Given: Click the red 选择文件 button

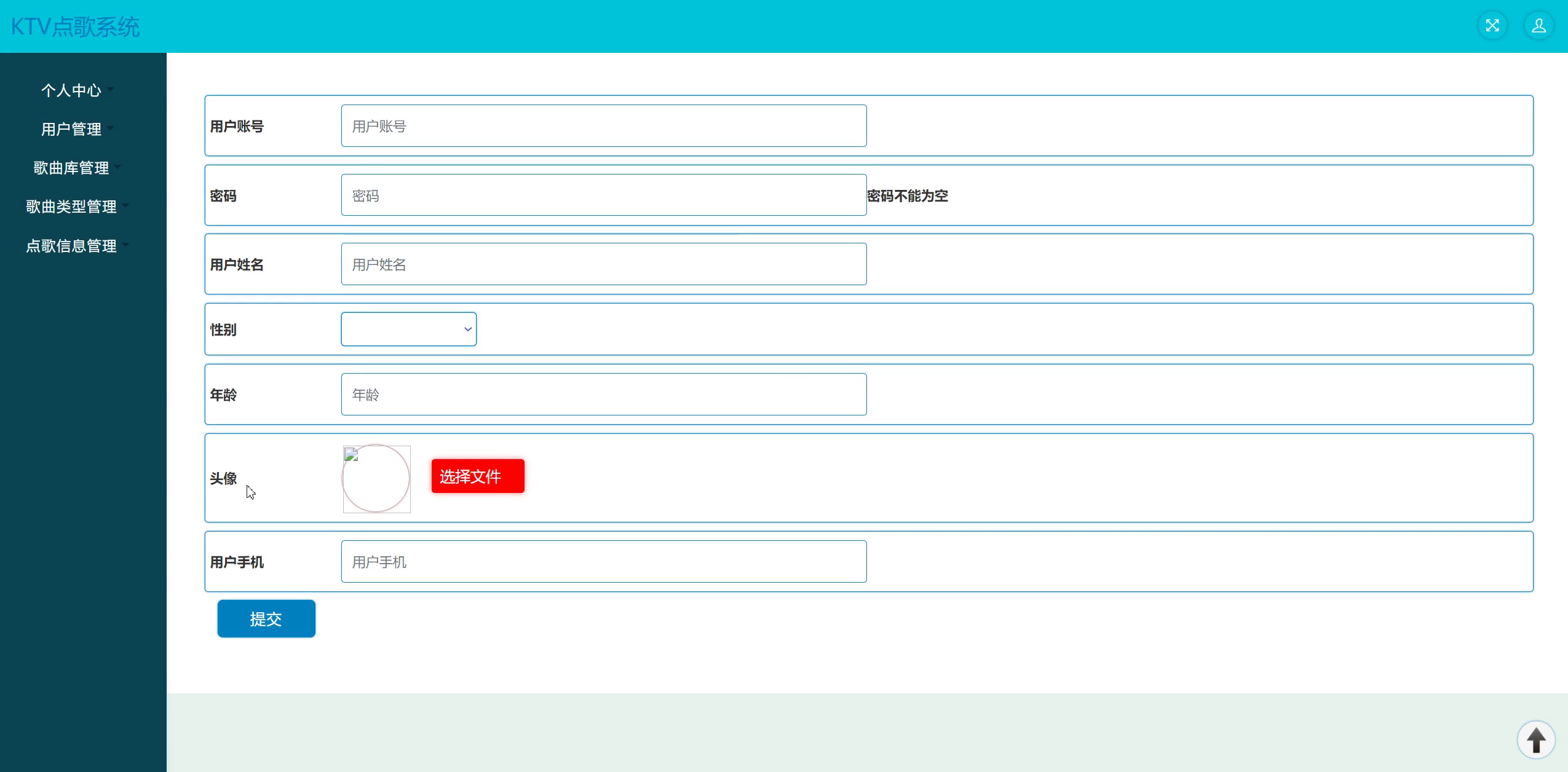Looking at the screenshot, I should pos(478,476).
